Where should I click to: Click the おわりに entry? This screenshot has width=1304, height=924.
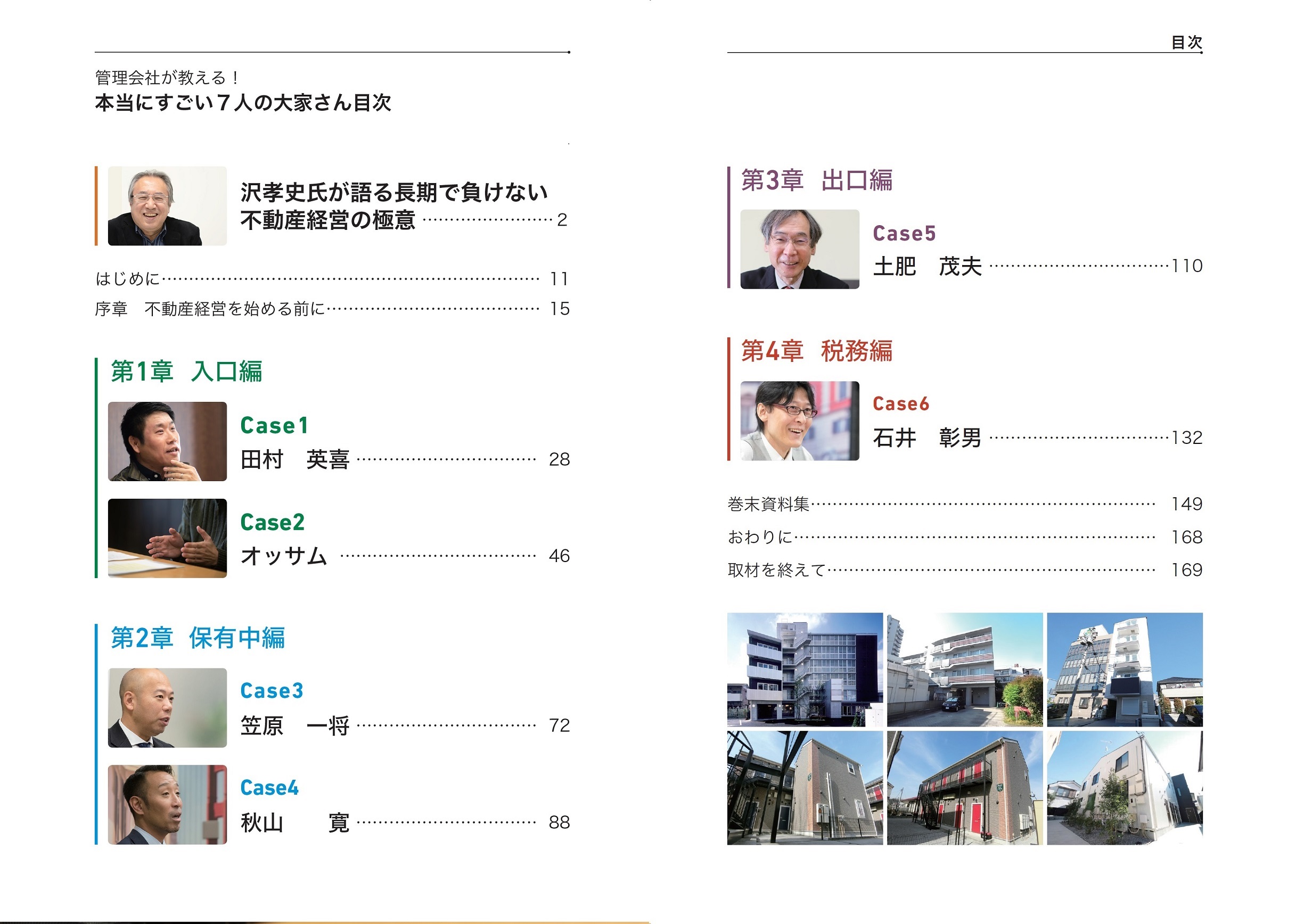(x=965, y=537)
